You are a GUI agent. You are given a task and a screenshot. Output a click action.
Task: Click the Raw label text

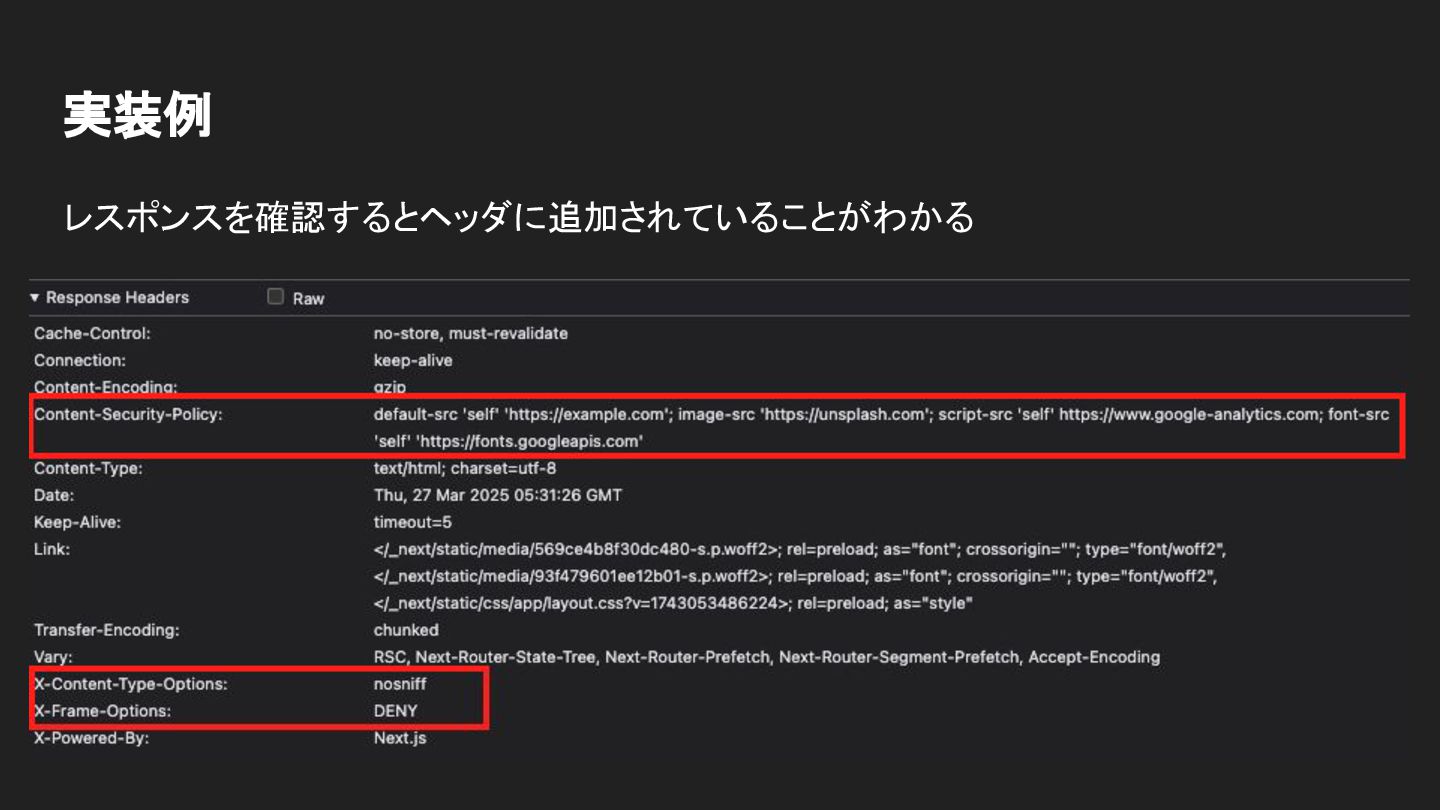[308, 298]
